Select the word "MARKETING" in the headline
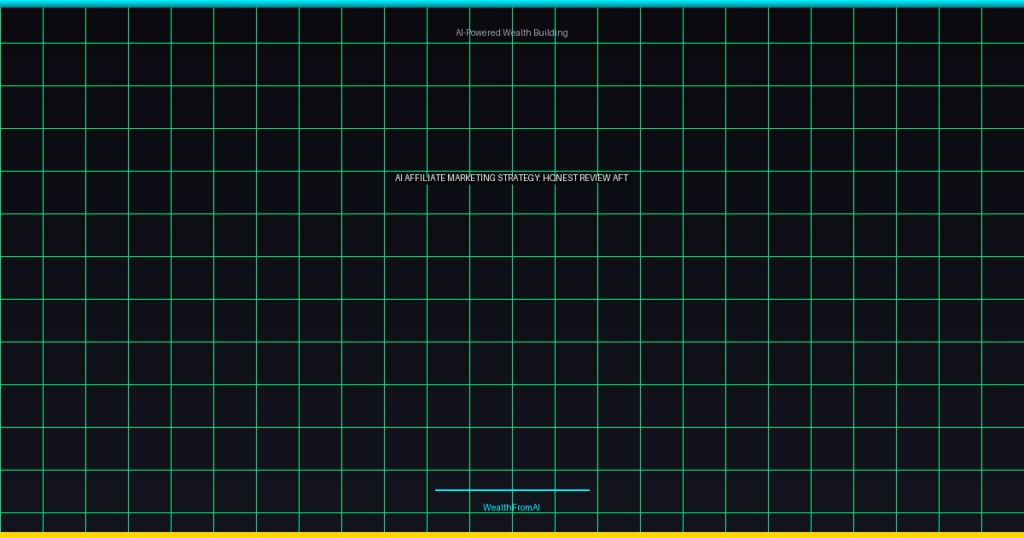This screenshot has height=538, width=1024. click(471, 178)
